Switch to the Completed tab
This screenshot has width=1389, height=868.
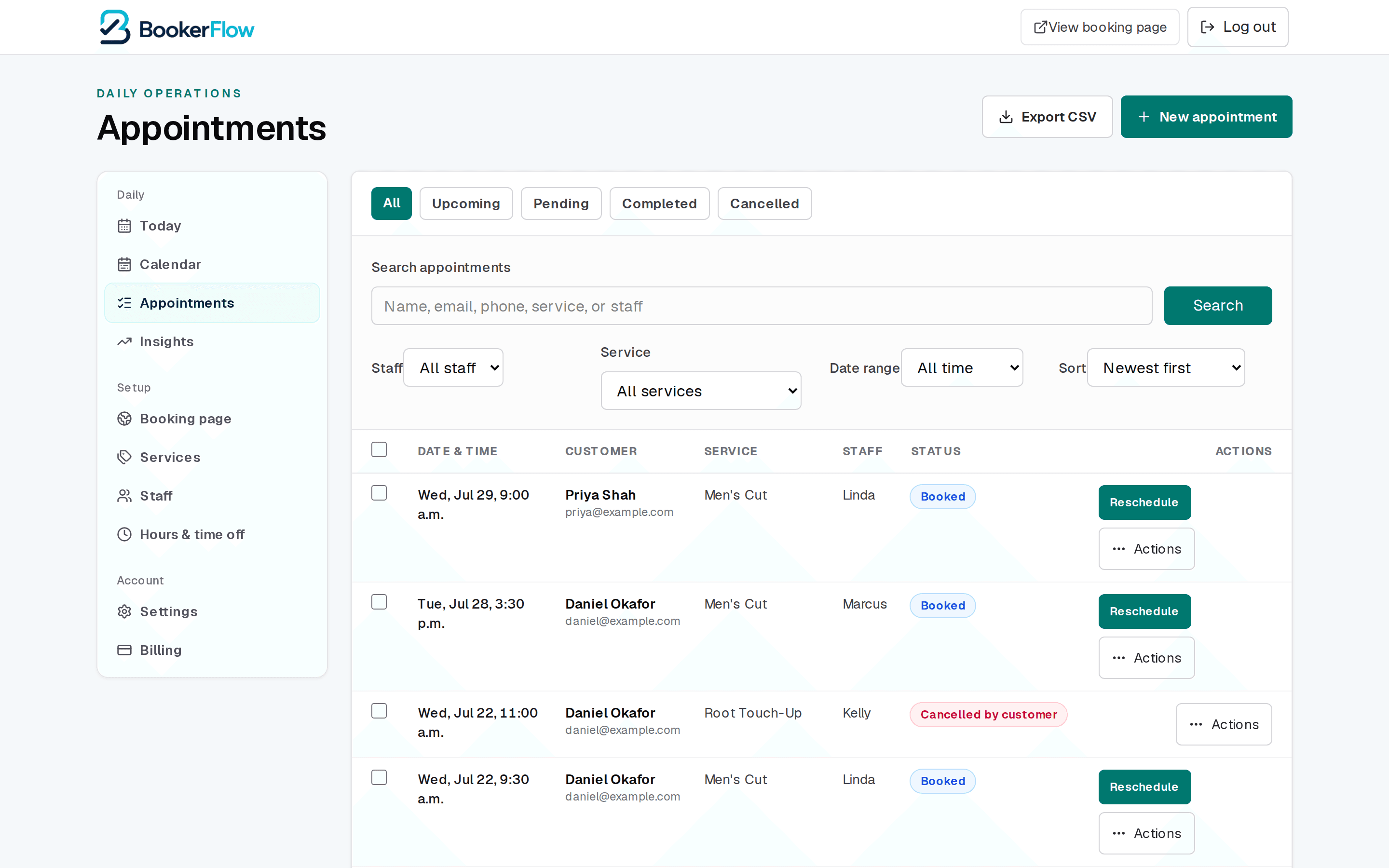[659, 203]
